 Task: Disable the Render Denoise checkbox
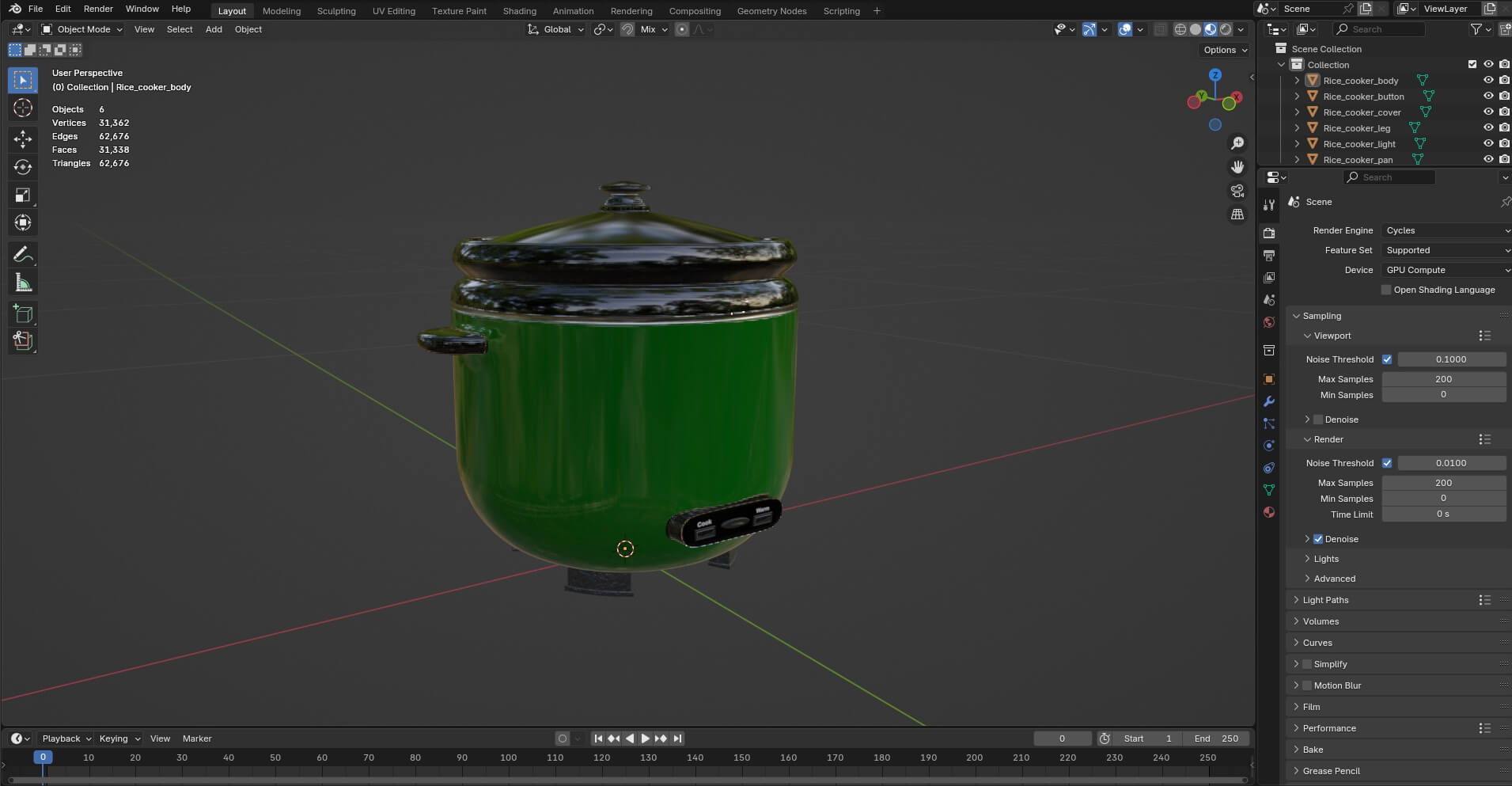tap(1318, 539)
